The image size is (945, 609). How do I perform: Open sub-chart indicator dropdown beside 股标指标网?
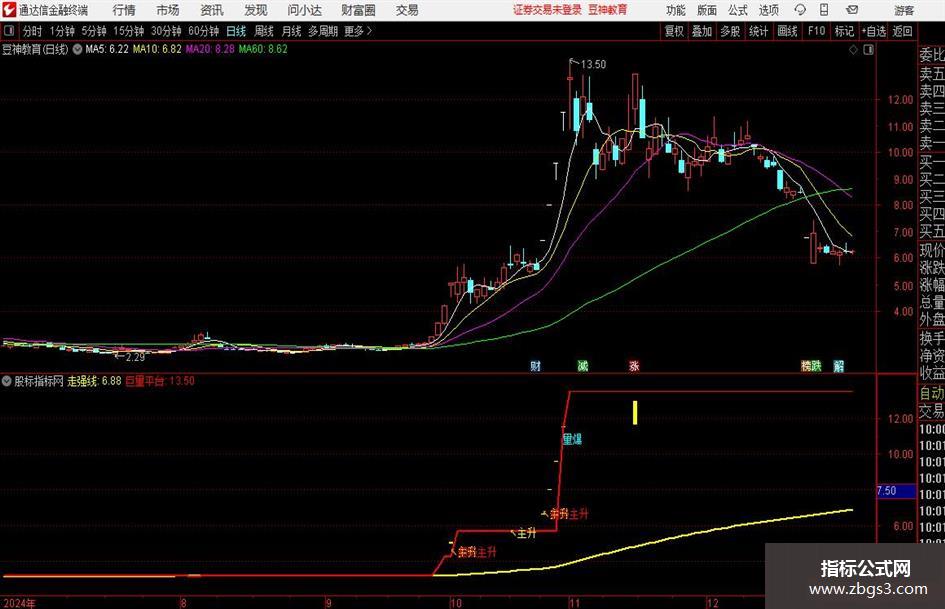[7, 381]
